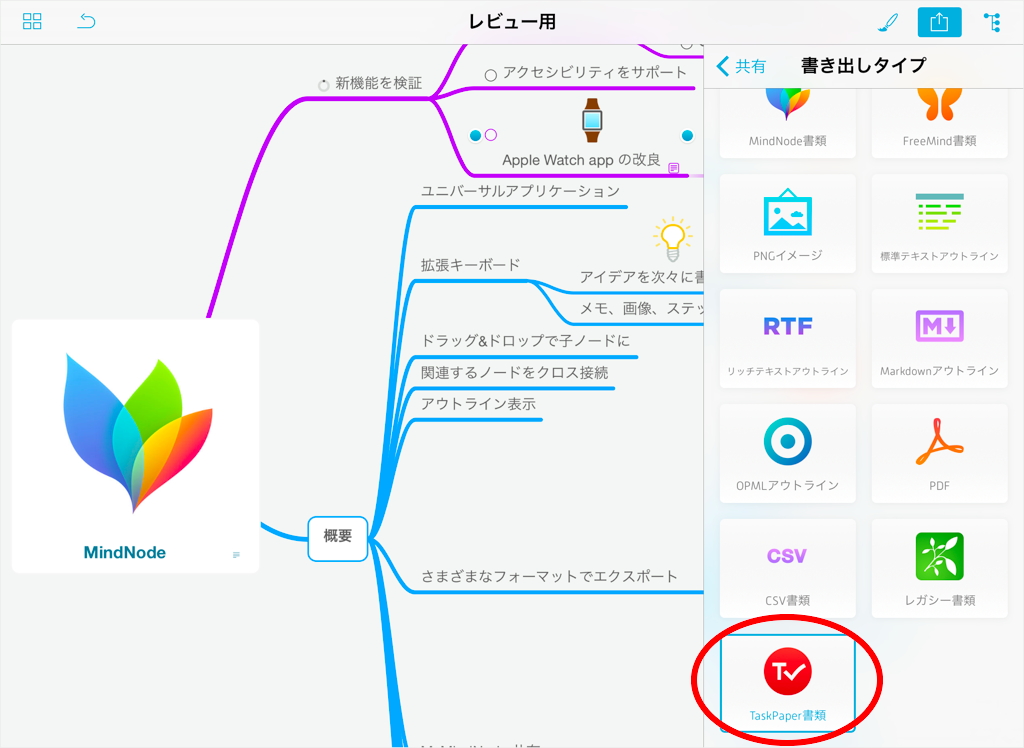Choose 標準テキストアウトライン export
Viewport: 1024px width, 748px height.
[x=939, y=223]
